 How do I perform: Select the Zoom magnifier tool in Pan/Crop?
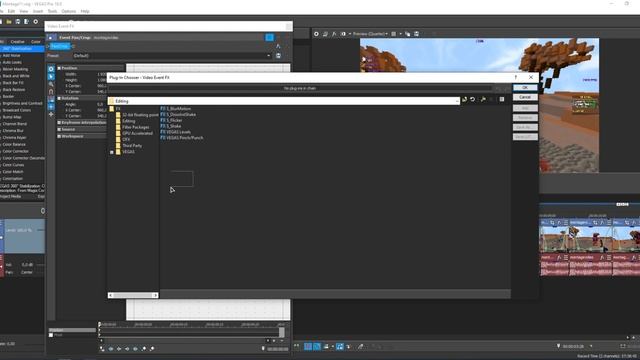click(x=51, y=84)
